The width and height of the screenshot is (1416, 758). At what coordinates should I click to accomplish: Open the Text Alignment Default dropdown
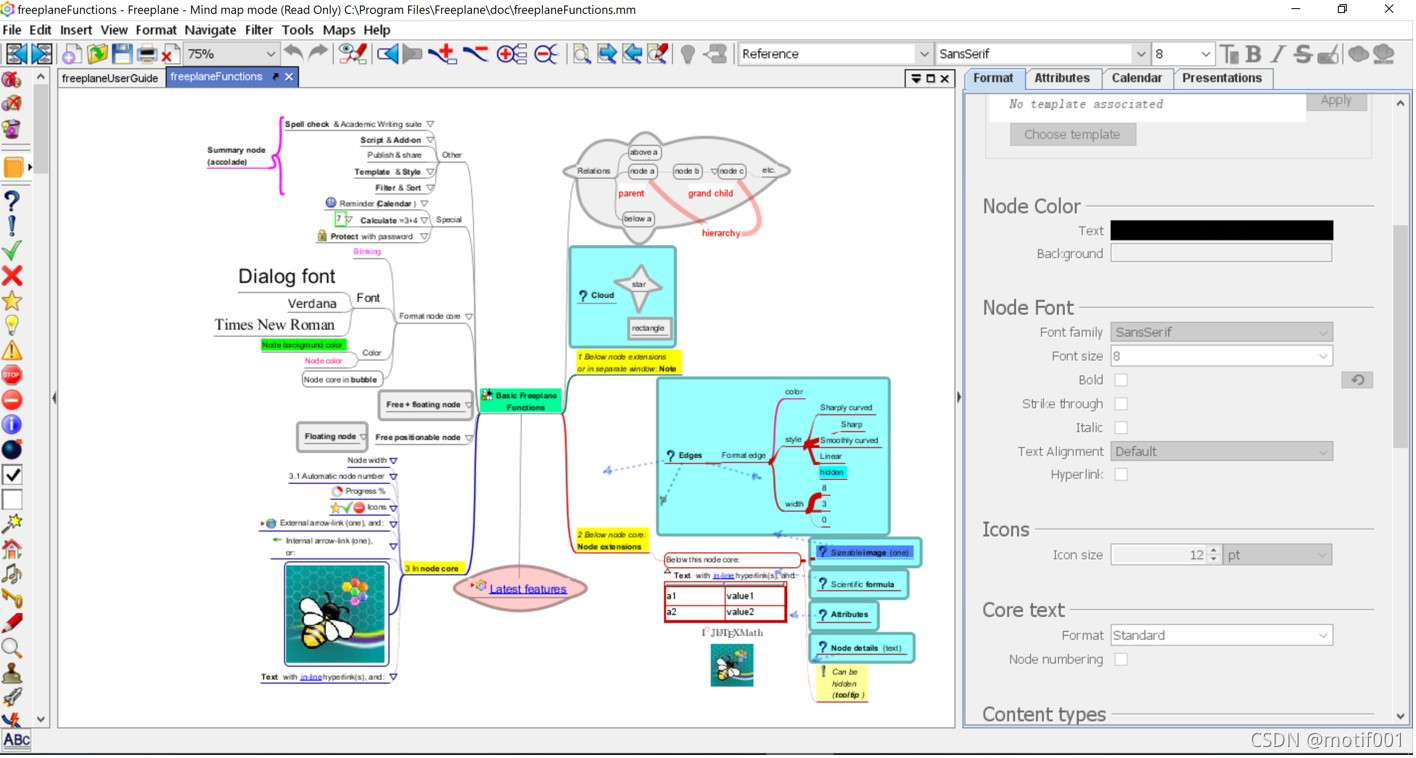[x=1222, y=451]
